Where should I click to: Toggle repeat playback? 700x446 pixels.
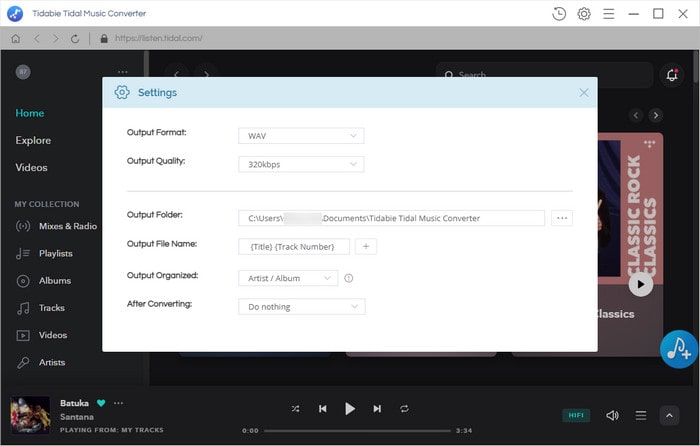point(404,408)
